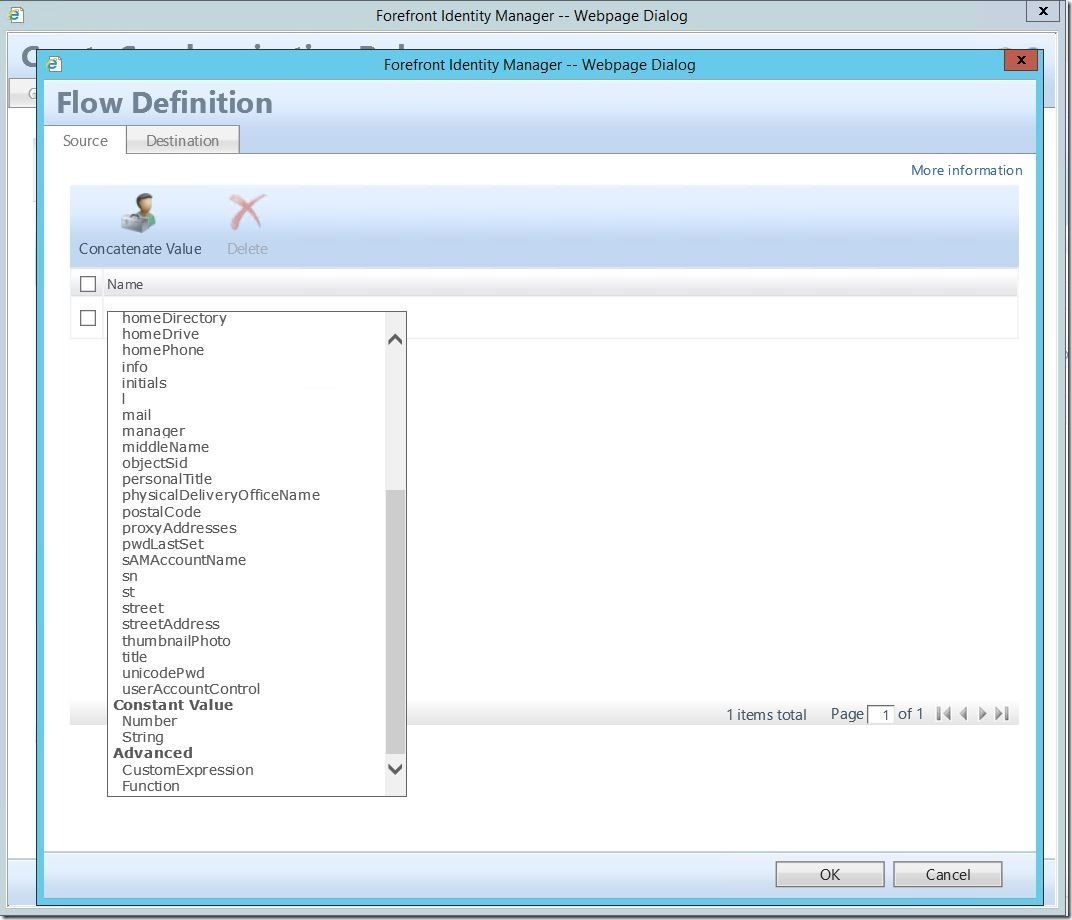Image resolution: width=1072 pixels, height=920 pixels.
Task: Select physicalDeliveryOfficeName attribute
Action: tap(221, 495)
